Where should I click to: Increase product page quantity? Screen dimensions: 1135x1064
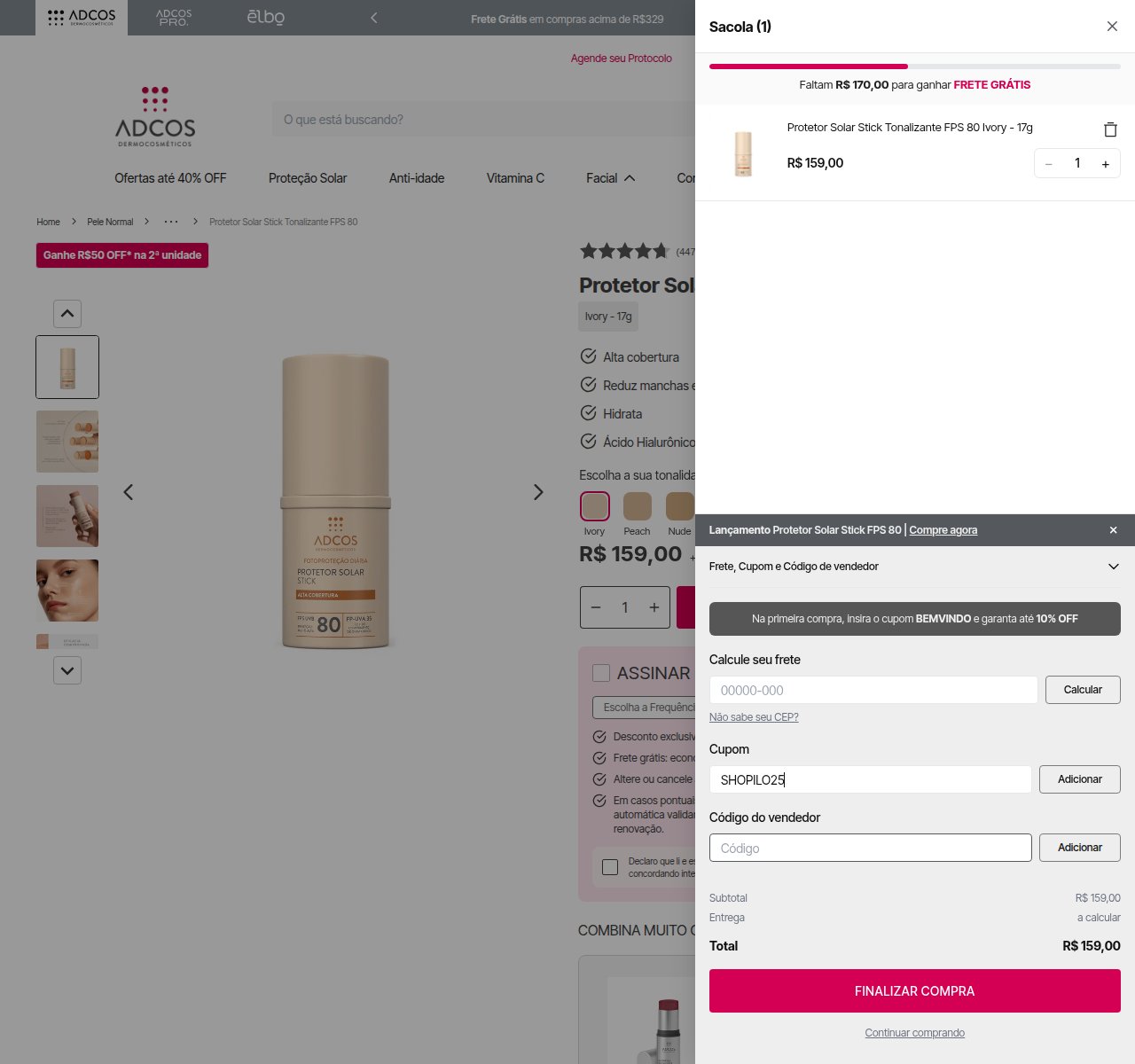(654, 607)
